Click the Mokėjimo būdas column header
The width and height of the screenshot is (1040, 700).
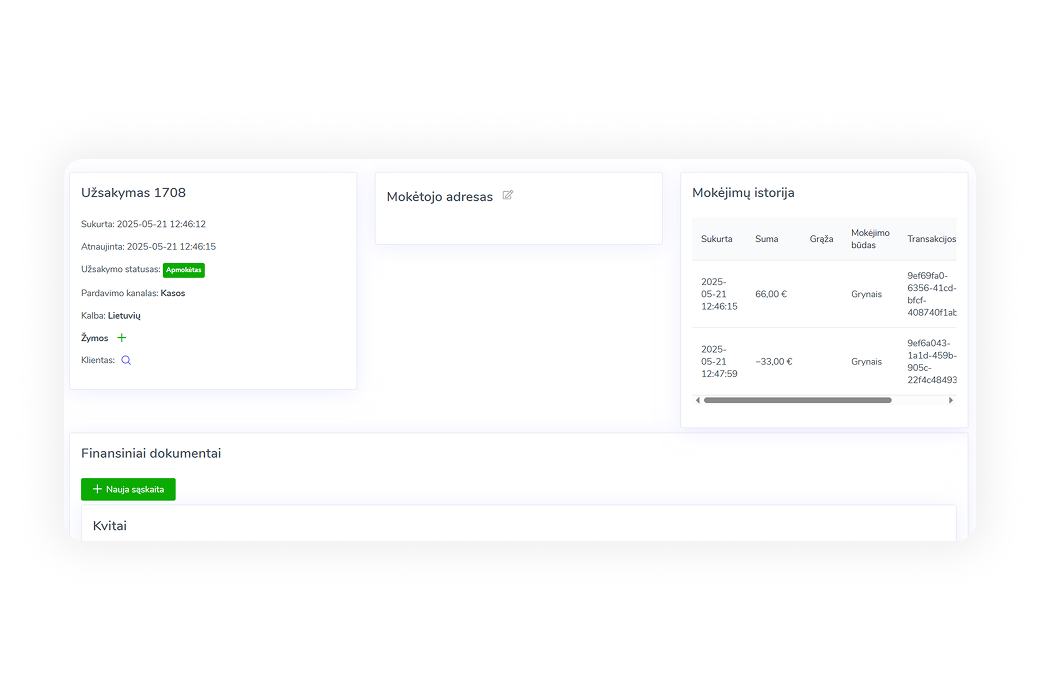pyautogui.click(x=869, y=239)
